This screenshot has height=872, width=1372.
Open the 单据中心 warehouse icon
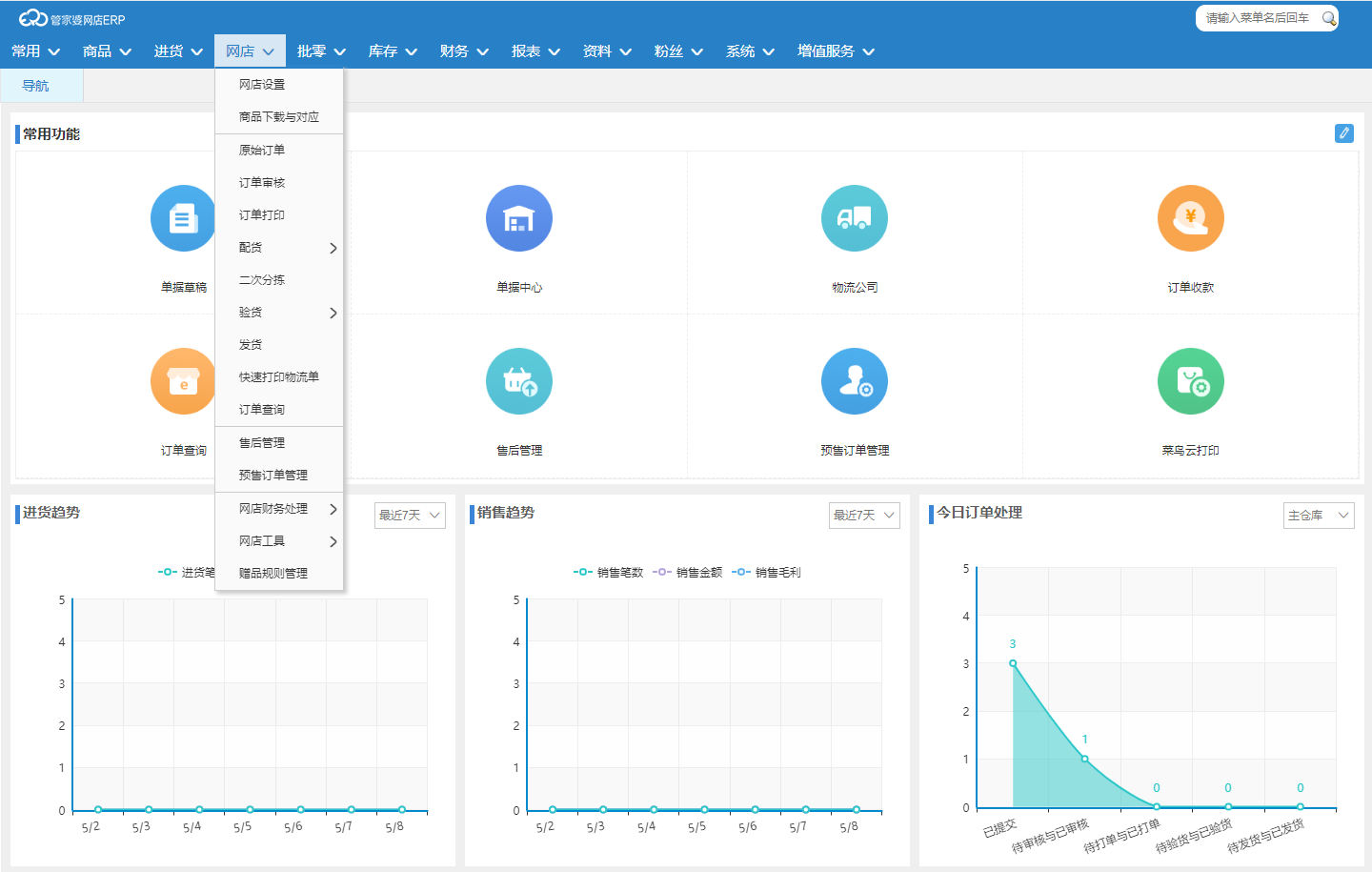pos(519,218)
